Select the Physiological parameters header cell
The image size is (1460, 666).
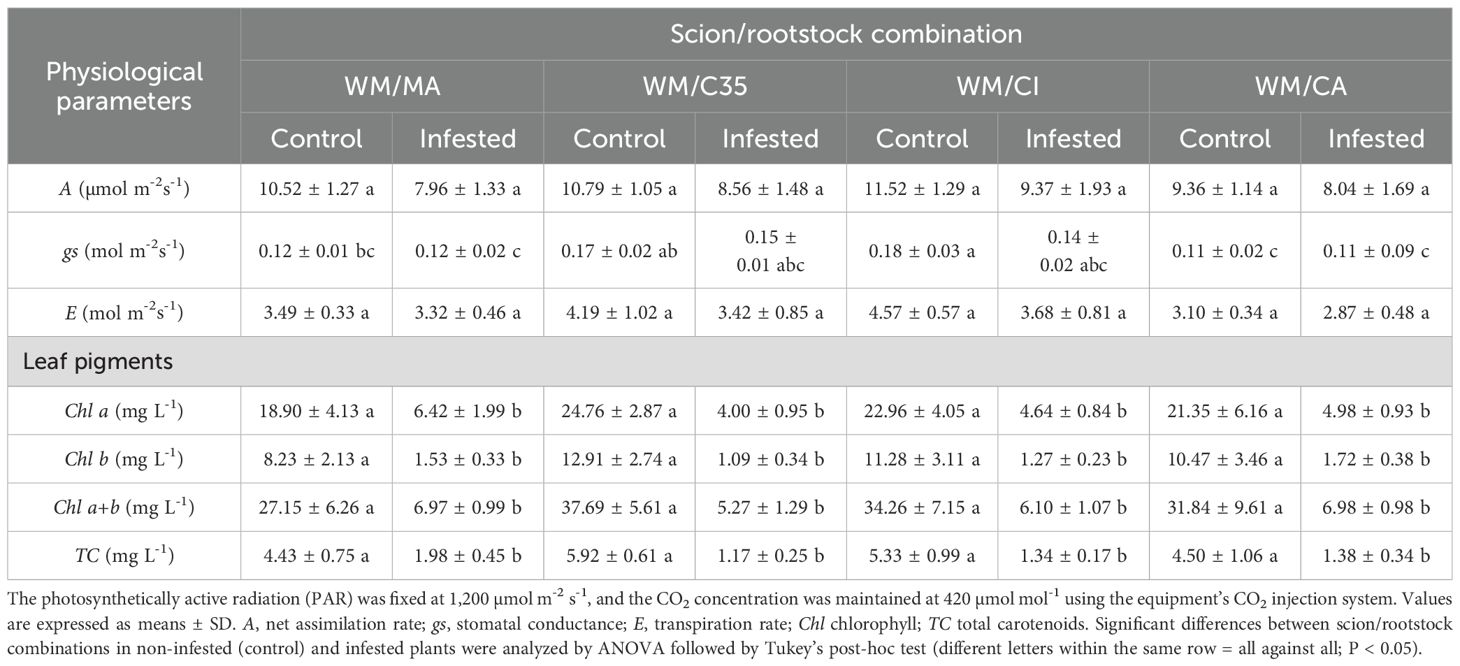pos(127,86)
